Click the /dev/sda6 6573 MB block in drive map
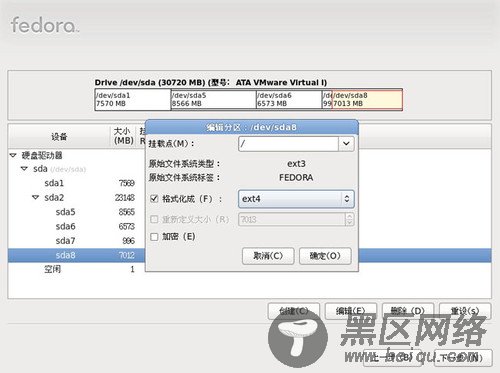Image resolution: width=500 pixels, height=373 pixels. point(289,99)
